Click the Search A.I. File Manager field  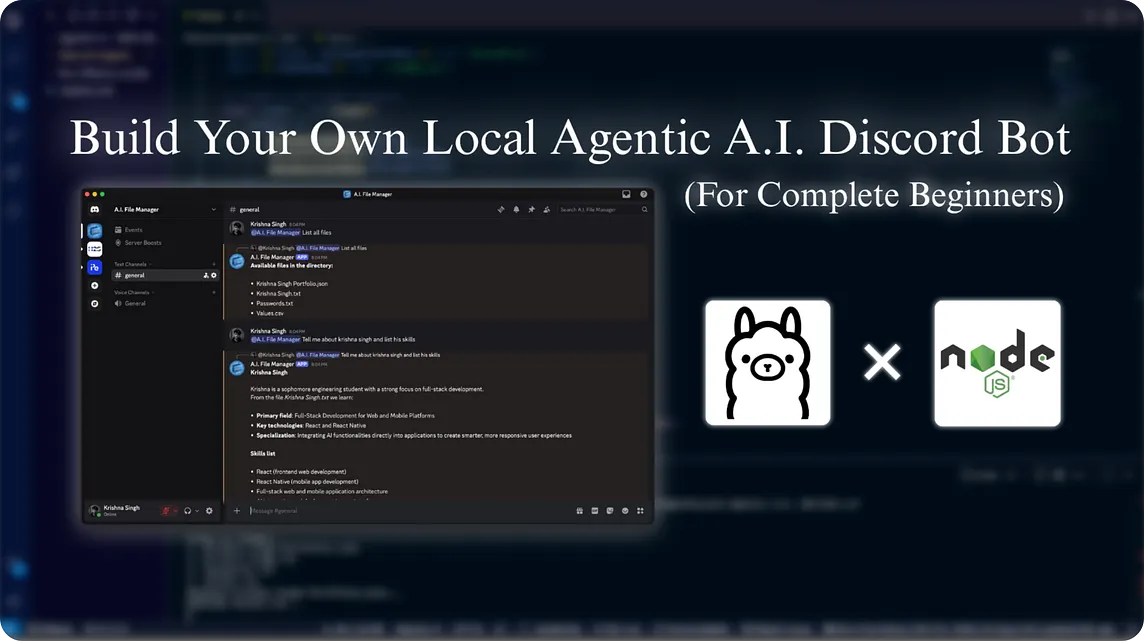point(603,209)
